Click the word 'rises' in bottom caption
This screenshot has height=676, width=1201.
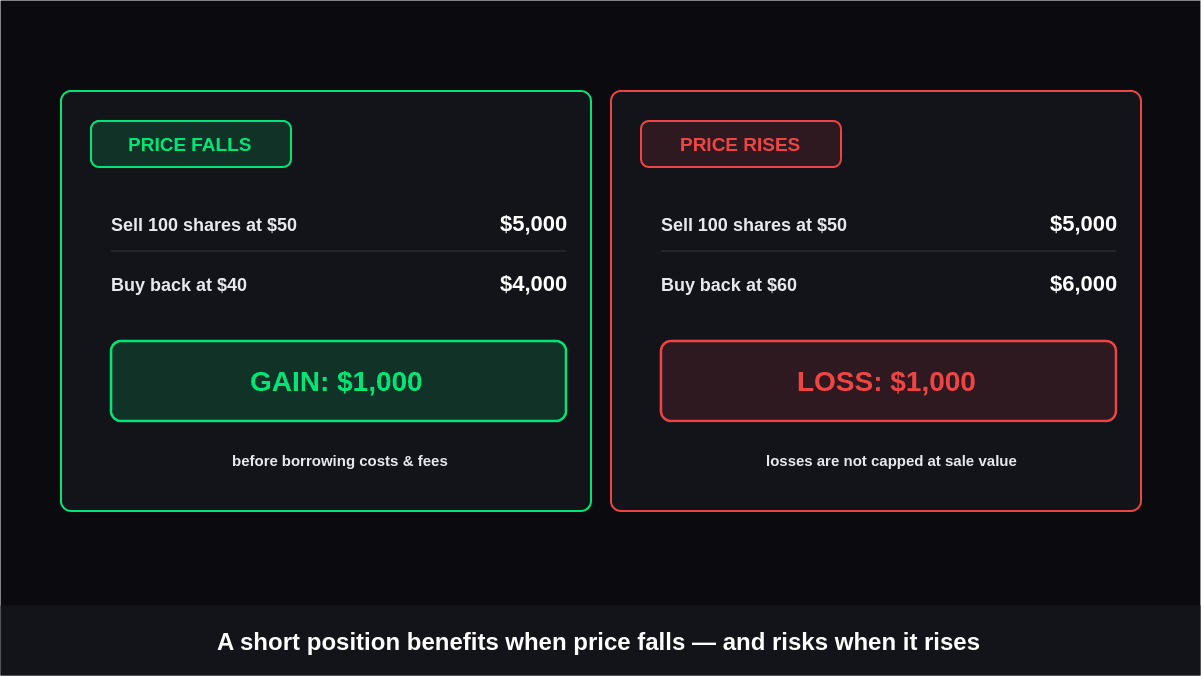click(951, 642)
